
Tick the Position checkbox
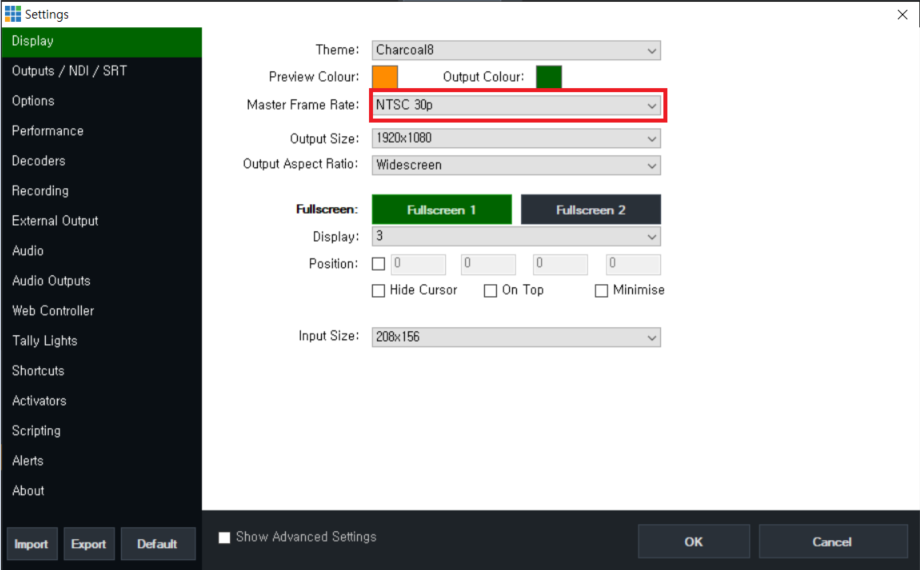(x=379, y=265)
